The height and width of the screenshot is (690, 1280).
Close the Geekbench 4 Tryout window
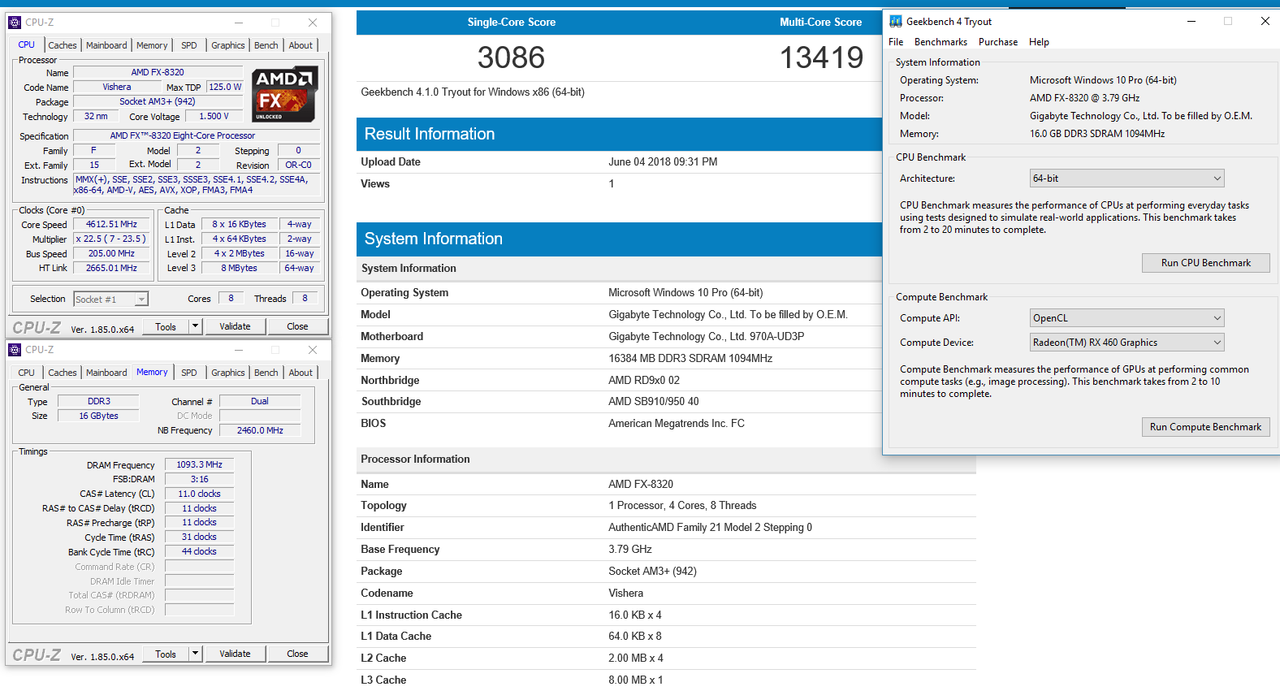tap(1267, 21)
